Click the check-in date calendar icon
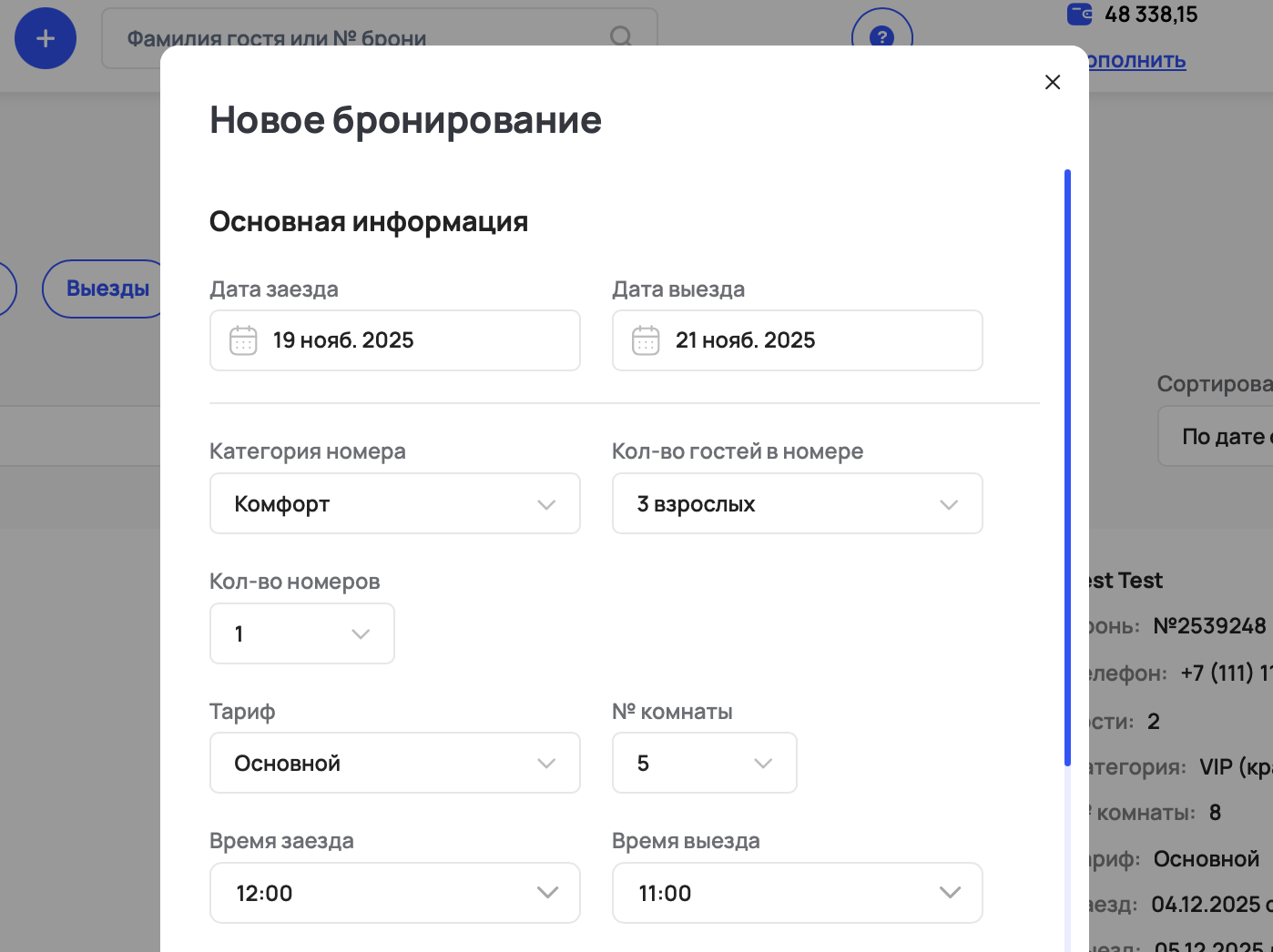Image resolution: width=1273 pixels, height=952 pixels. 243,340
